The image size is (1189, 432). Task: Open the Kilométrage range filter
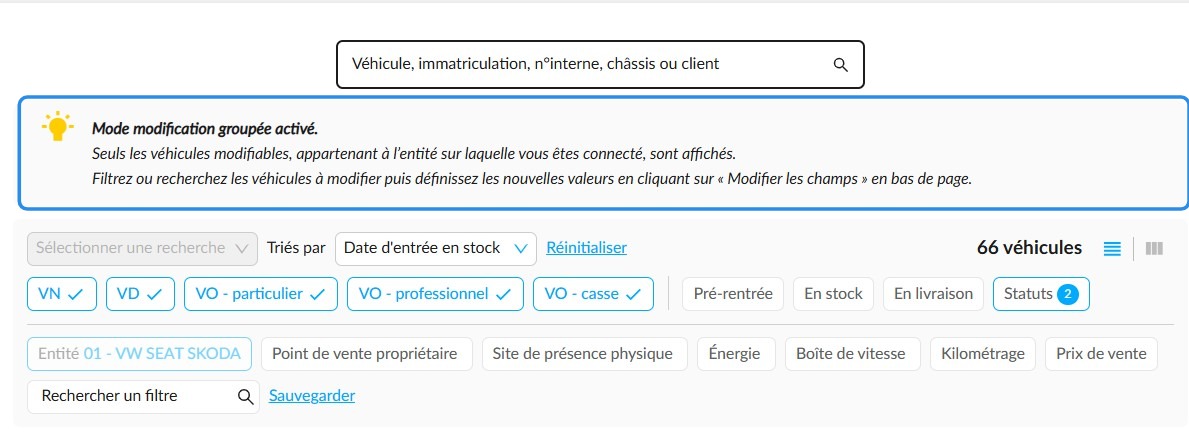click(x=983, y=354)
